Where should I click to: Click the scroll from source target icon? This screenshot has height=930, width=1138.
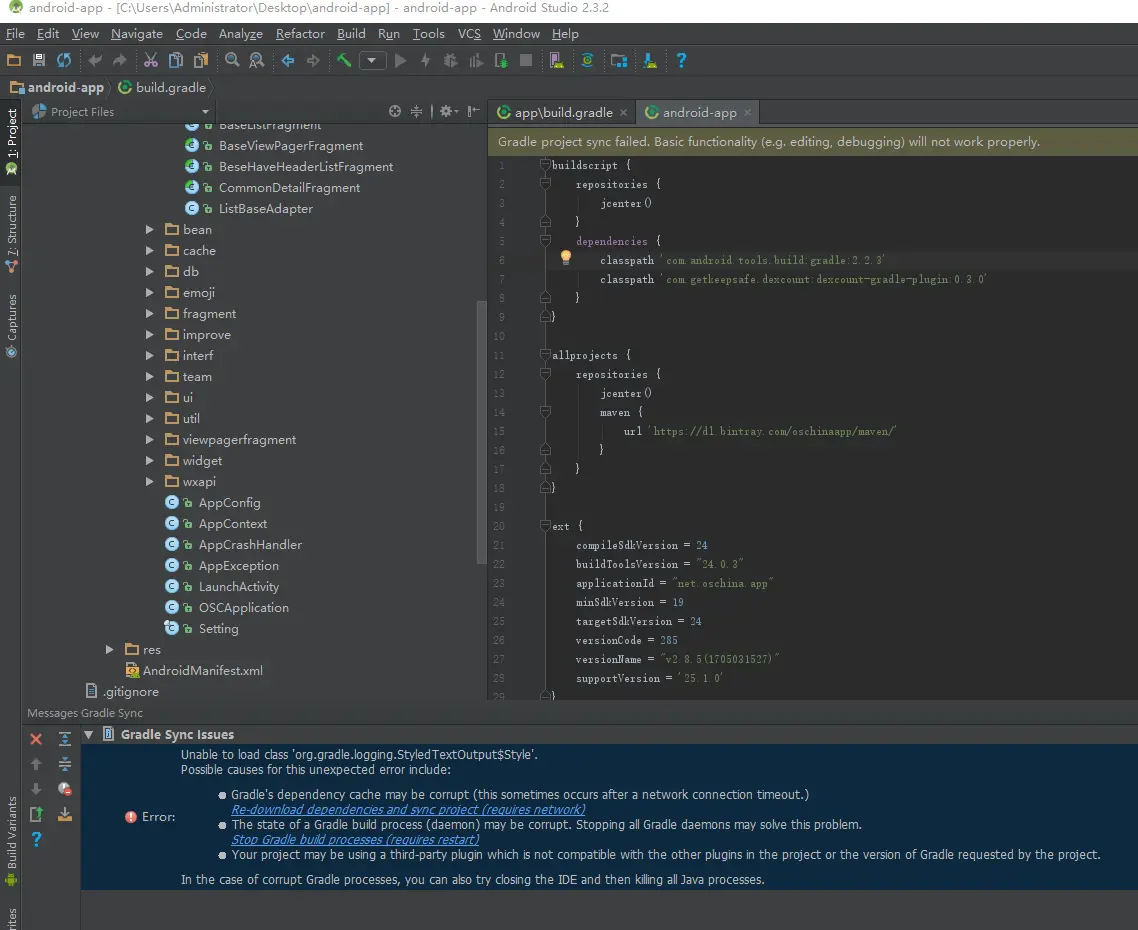395,112
